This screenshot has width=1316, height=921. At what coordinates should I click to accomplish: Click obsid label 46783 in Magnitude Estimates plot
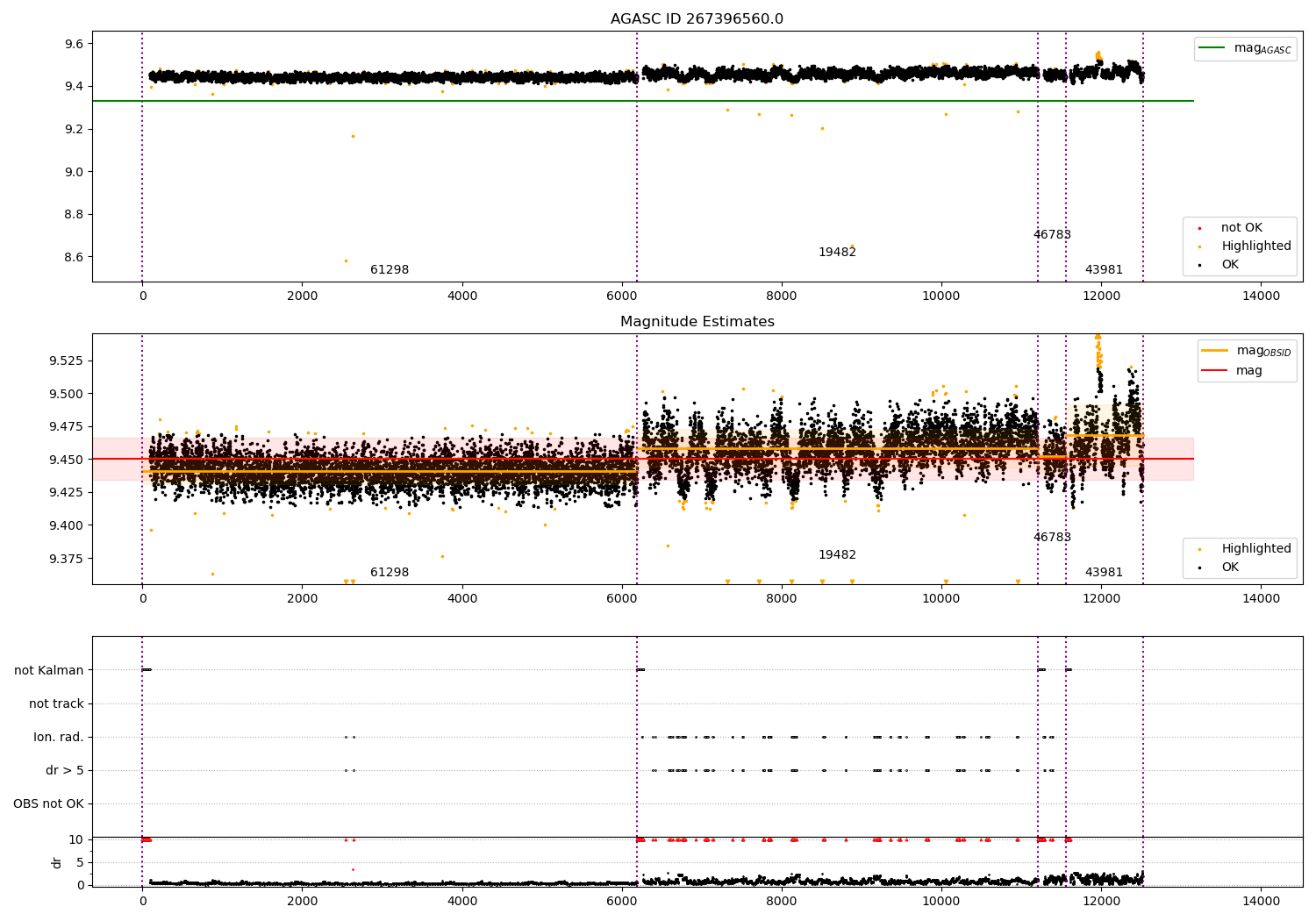click(1052, 538)
